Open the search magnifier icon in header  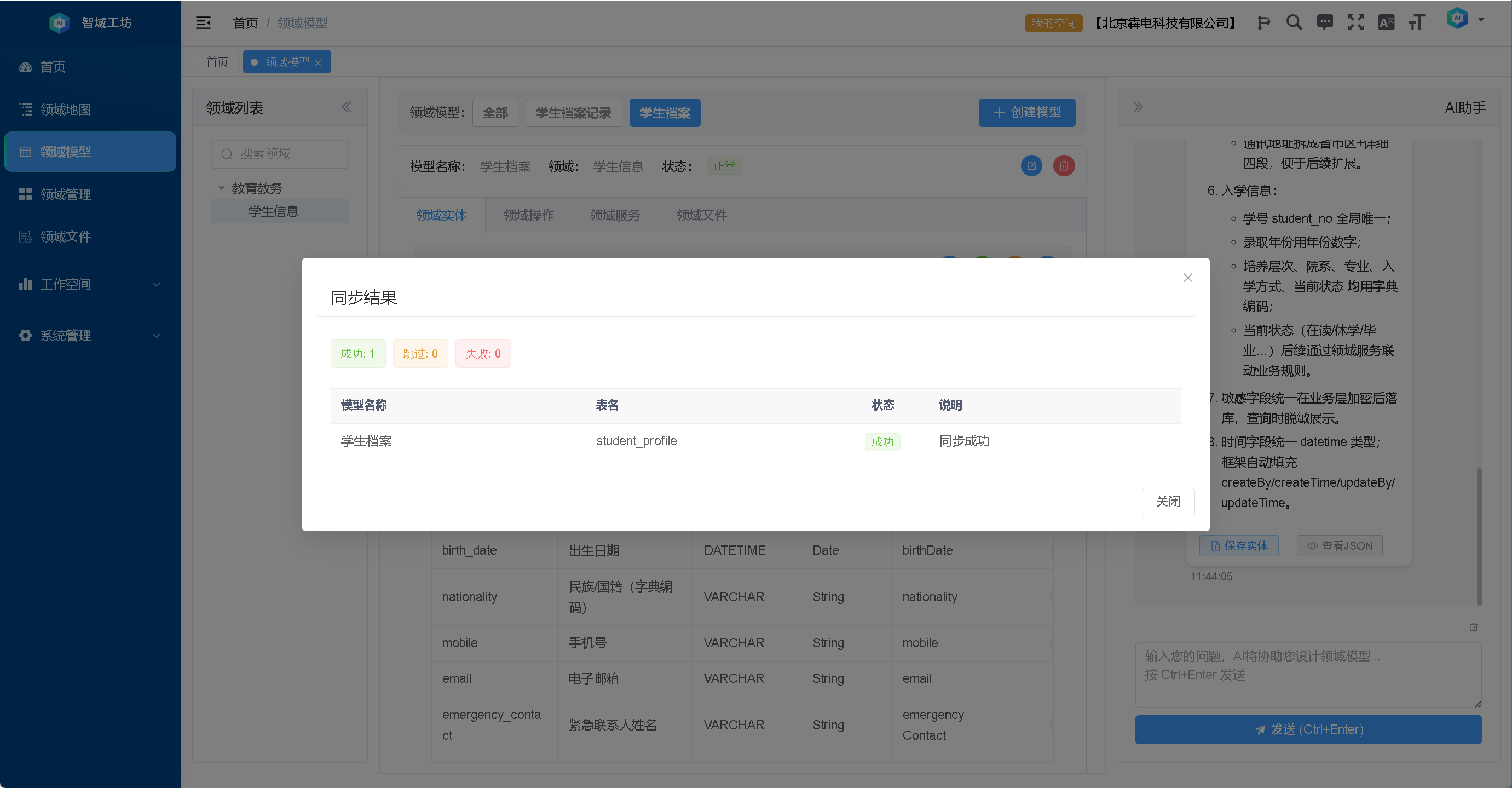pos(1294,23)
